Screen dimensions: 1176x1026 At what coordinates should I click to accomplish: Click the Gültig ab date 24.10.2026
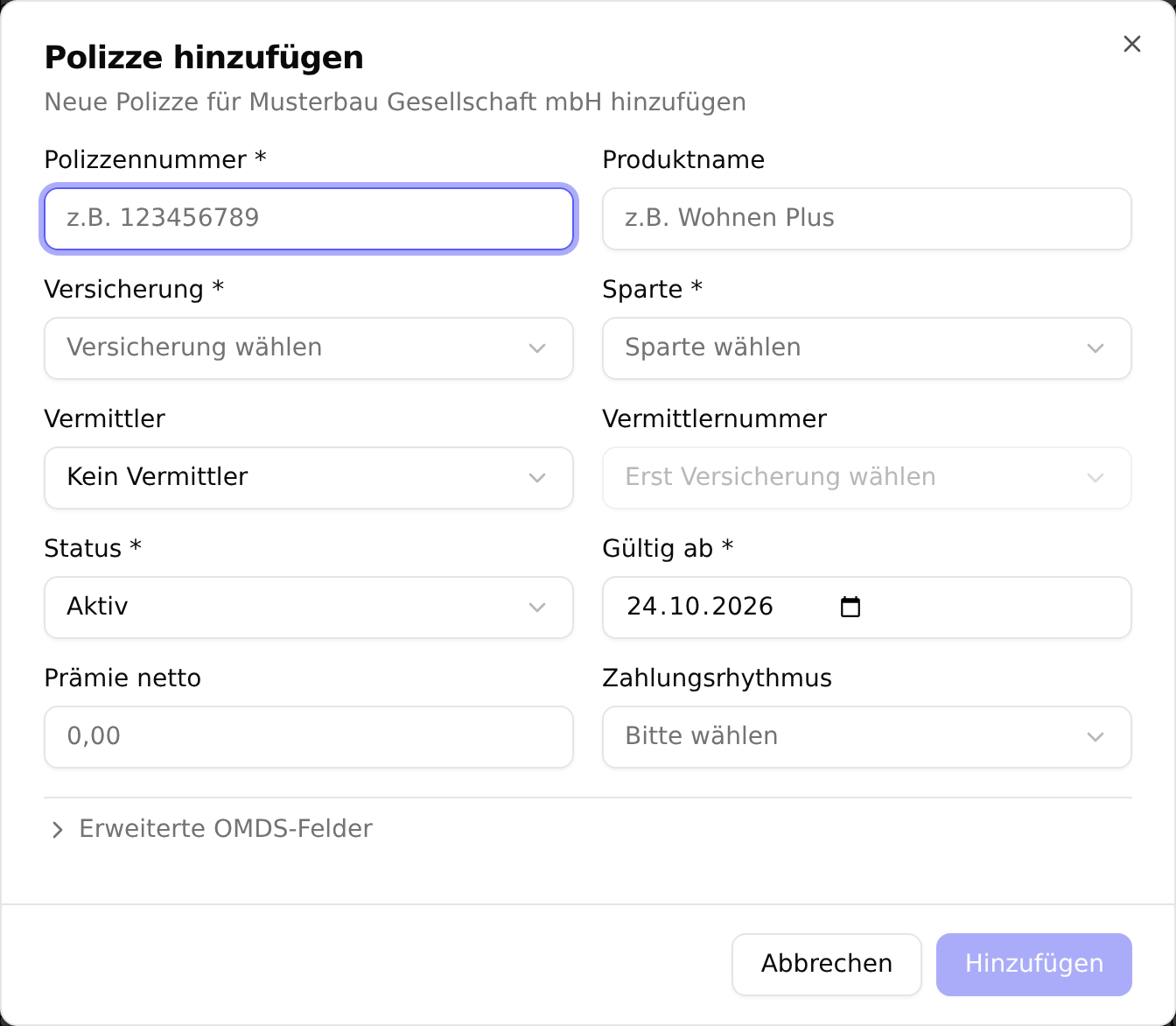[x=700, y=607]
